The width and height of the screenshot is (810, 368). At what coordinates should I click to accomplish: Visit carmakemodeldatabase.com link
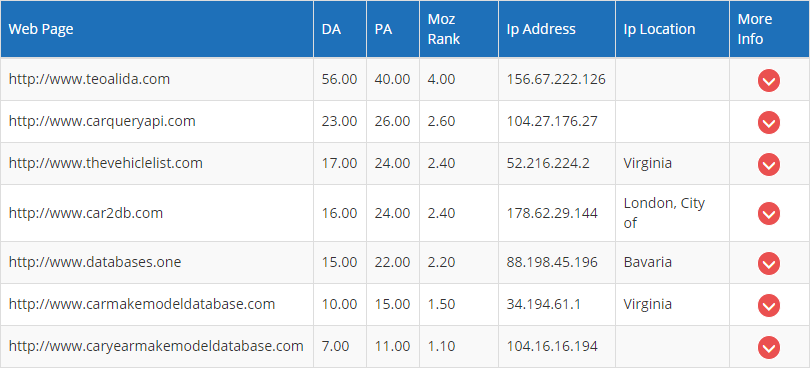[142, 304]
